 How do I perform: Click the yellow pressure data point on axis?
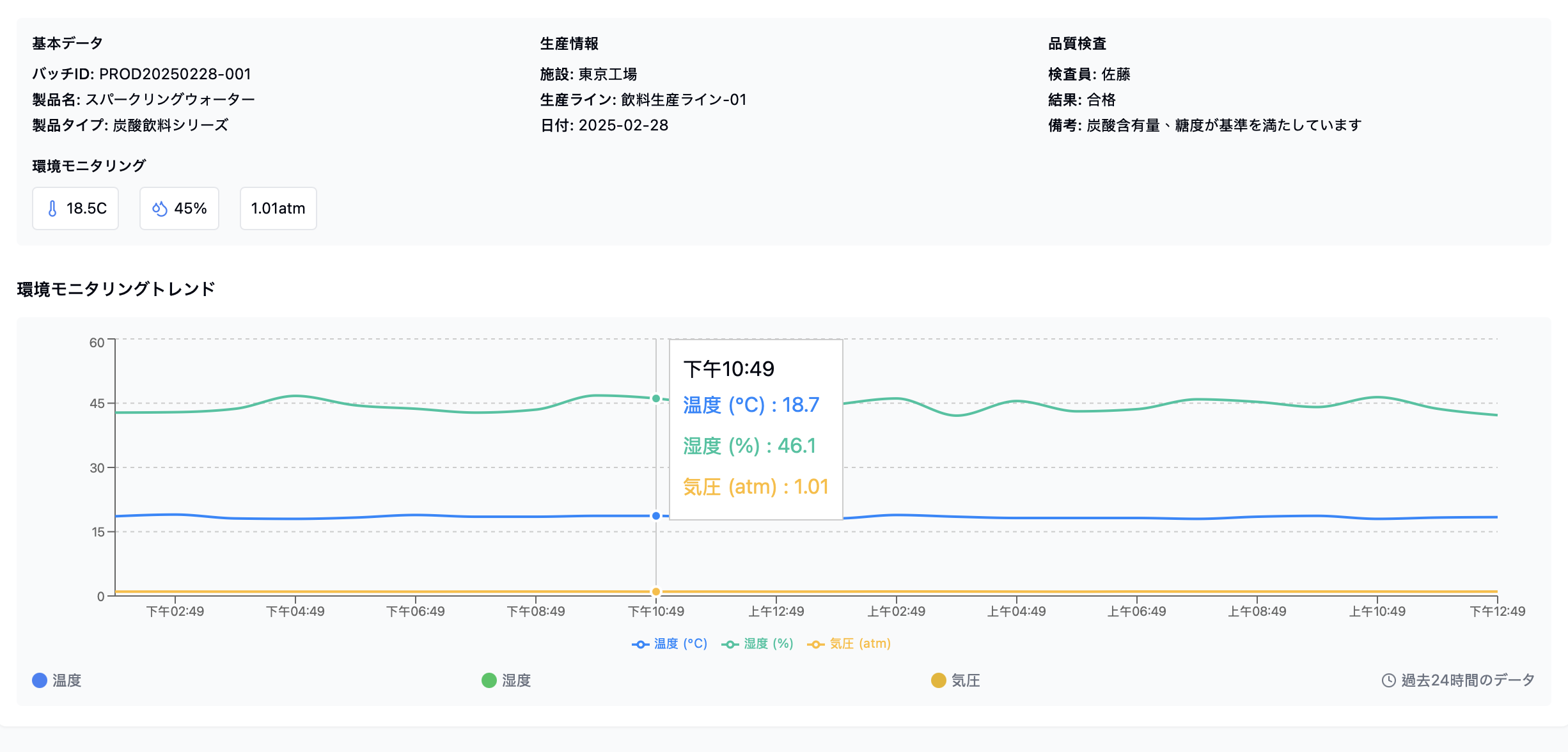point(656,591)
